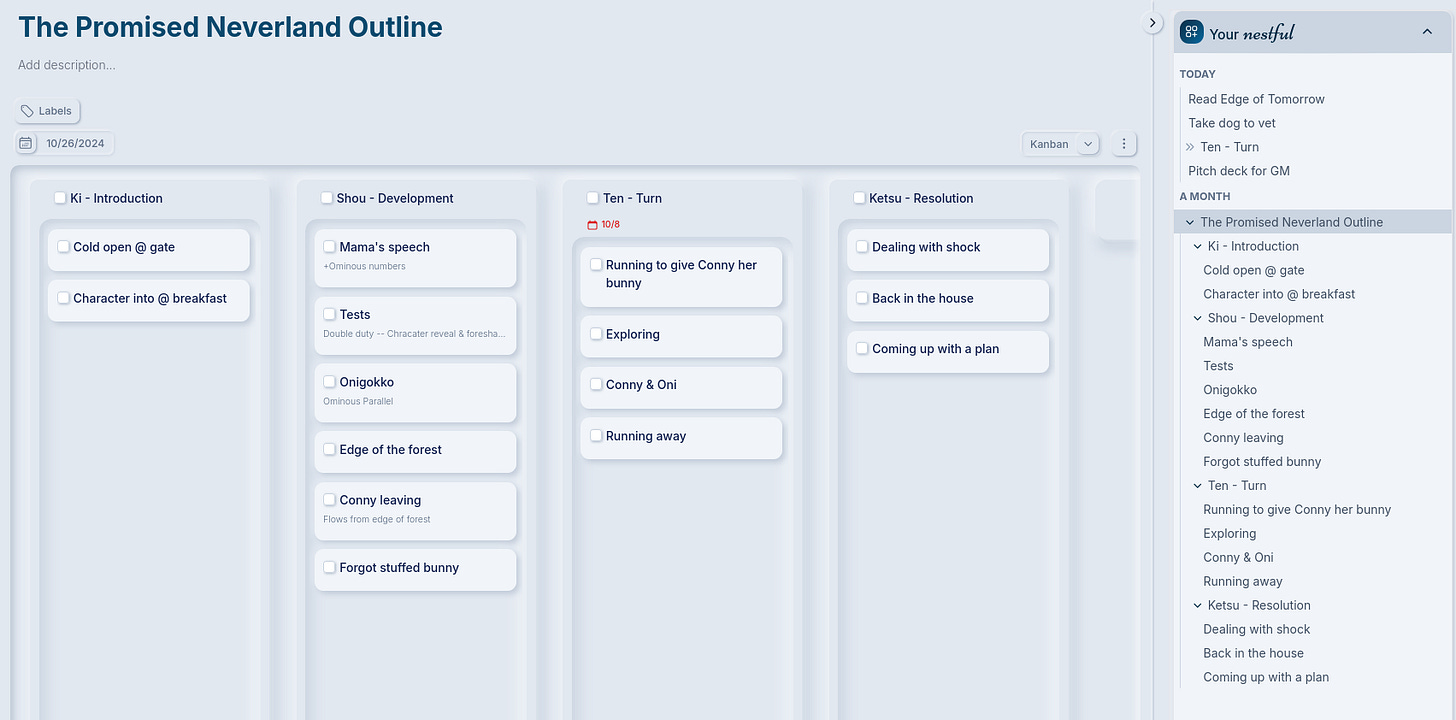
Task: Select Back in the house in sidebar
Action: point(1253,654)
